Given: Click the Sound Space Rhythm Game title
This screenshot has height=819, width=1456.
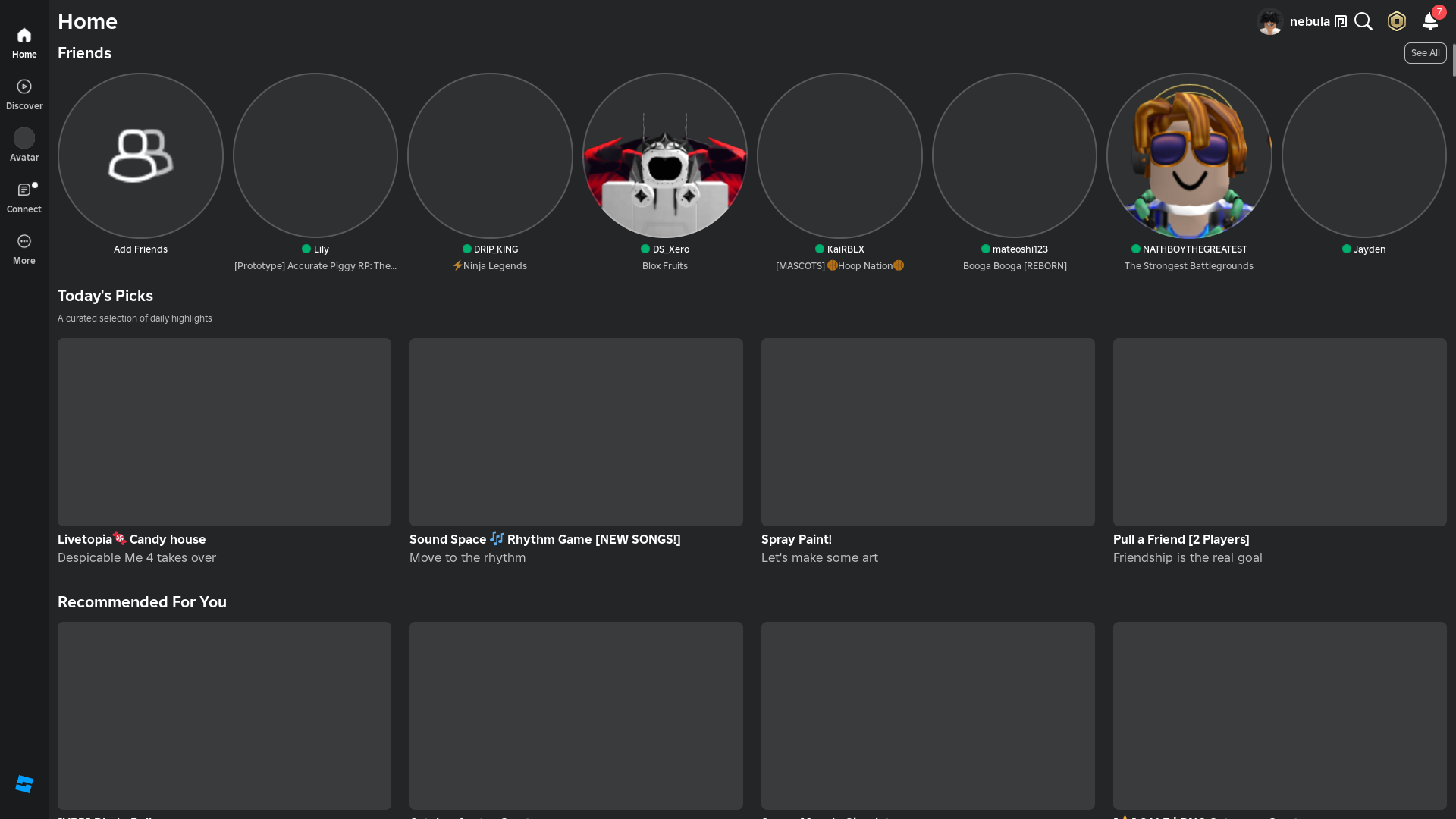Looking at the screenshot, I should click(x=545, y=539).
